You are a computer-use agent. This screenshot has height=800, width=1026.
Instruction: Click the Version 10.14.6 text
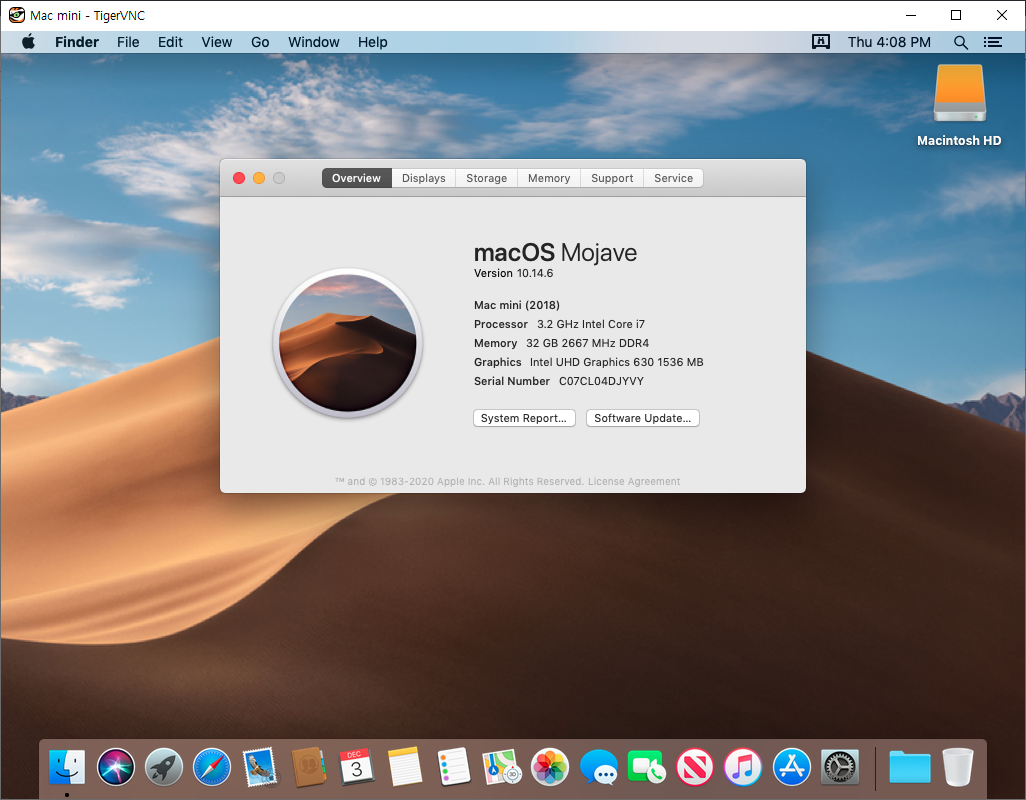514,273
